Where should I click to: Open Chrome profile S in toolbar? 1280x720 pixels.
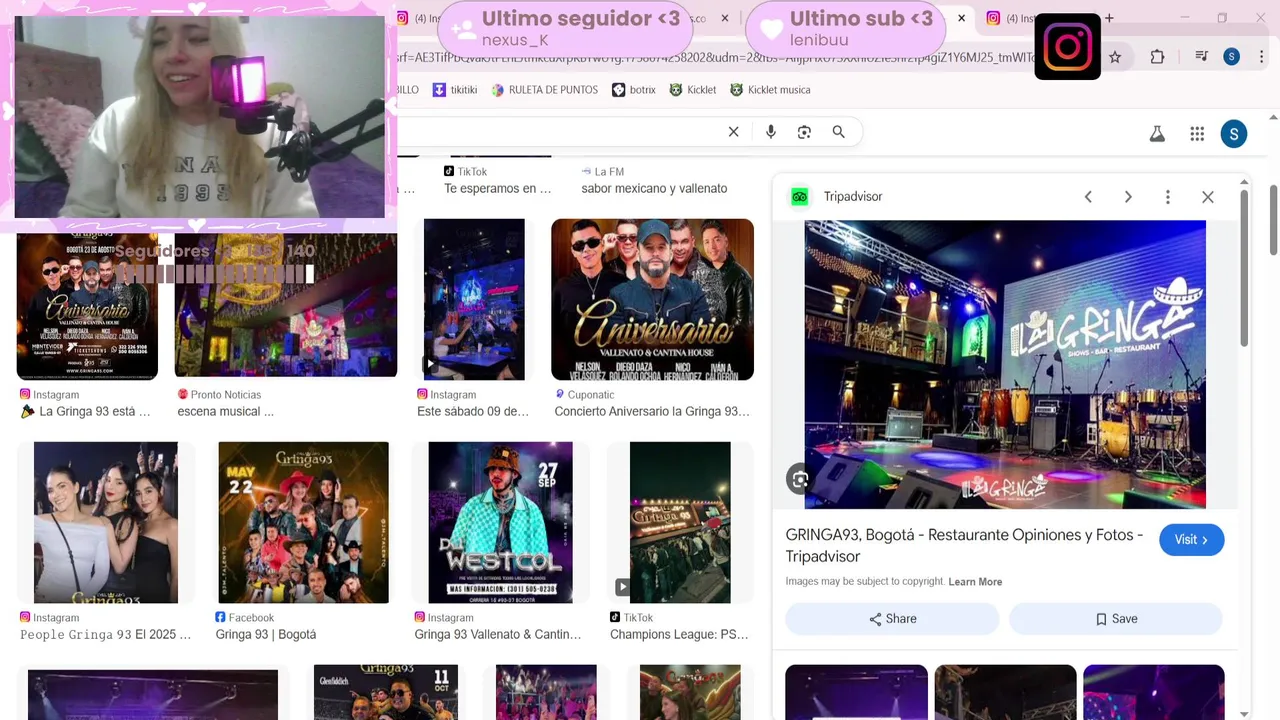tap(1231, 57)
